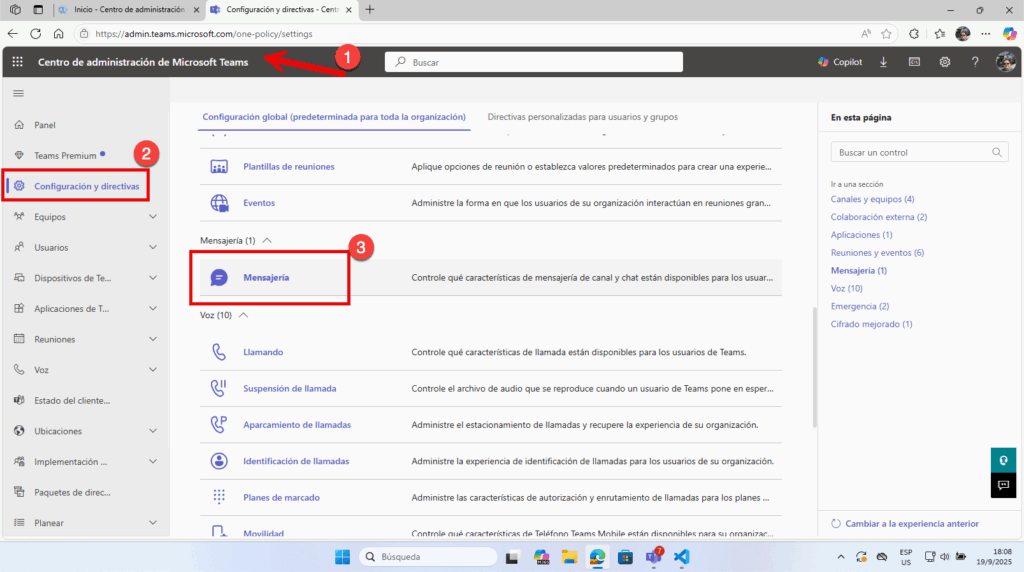Click the Buscar un control field
This screenshot has width=1024, height=572.
point(909,152)
